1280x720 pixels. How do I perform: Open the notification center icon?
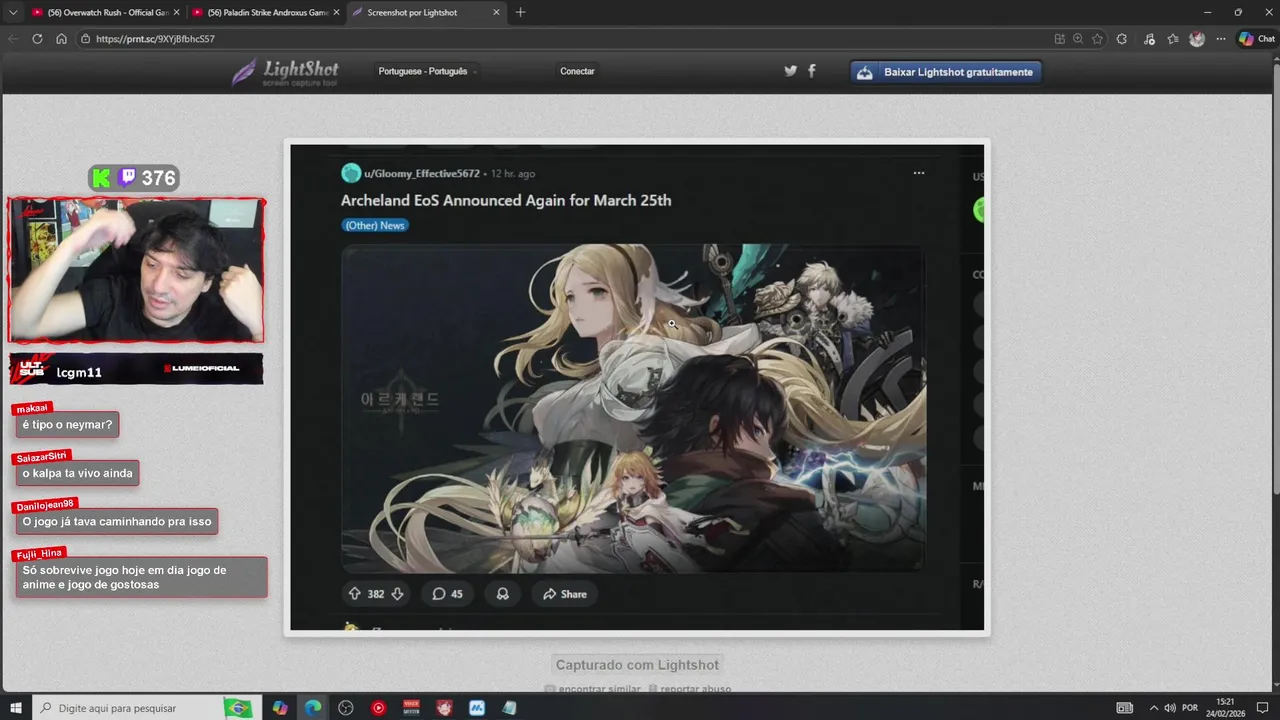point(1262,708)
